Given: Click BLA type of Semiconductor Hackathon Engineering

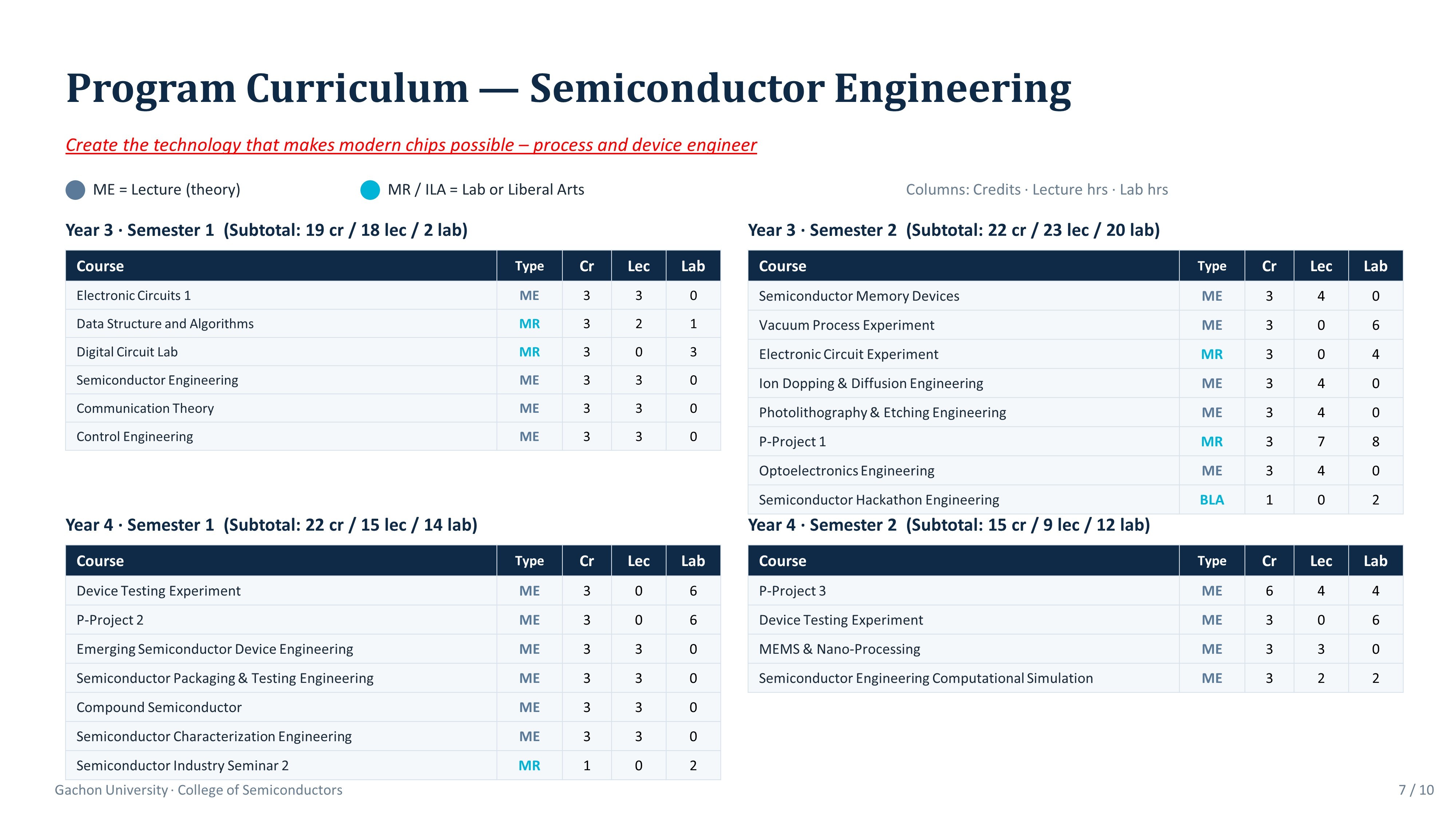Looking at the screenshot, I should [x=1212, y=500].
